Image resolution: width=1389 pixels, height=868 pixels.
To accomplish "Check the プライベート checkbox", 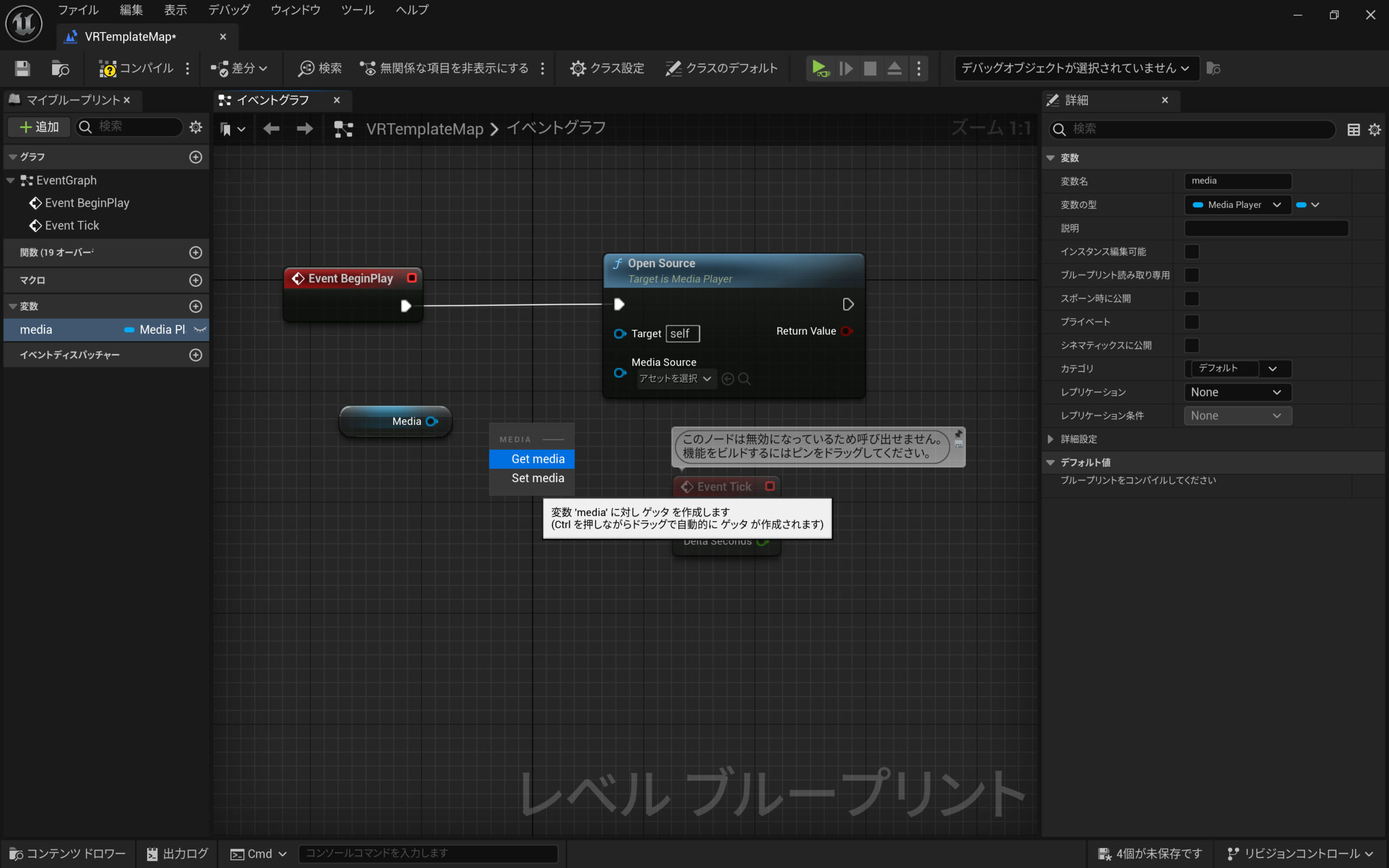I will coord(1192,322).
